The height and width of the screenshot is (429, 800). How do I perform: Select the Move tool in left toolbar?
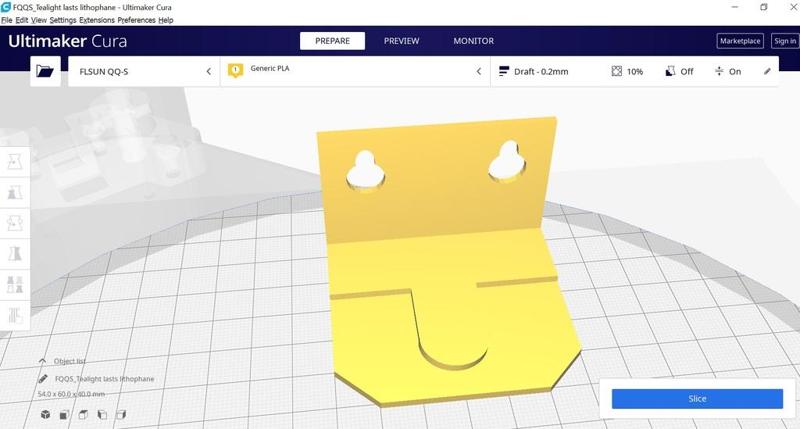[15, 162]
